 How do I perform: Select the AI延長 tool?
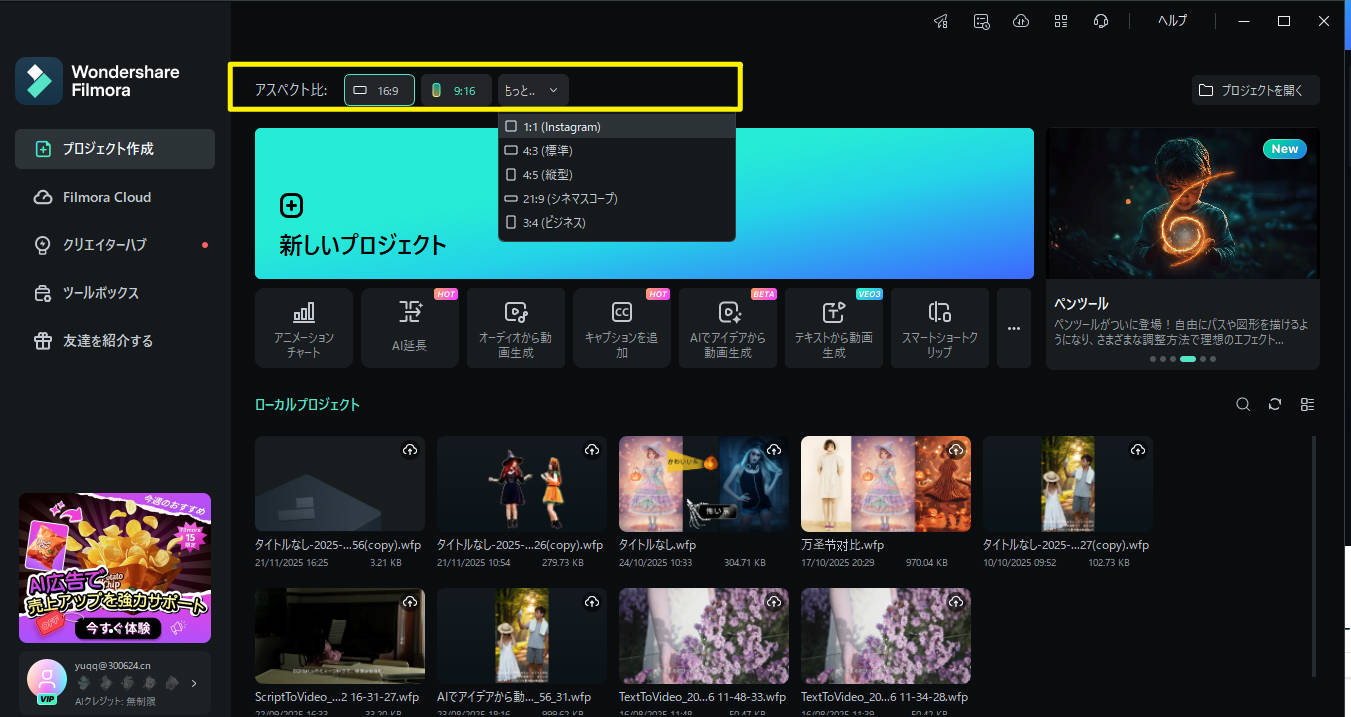point(409,327)
